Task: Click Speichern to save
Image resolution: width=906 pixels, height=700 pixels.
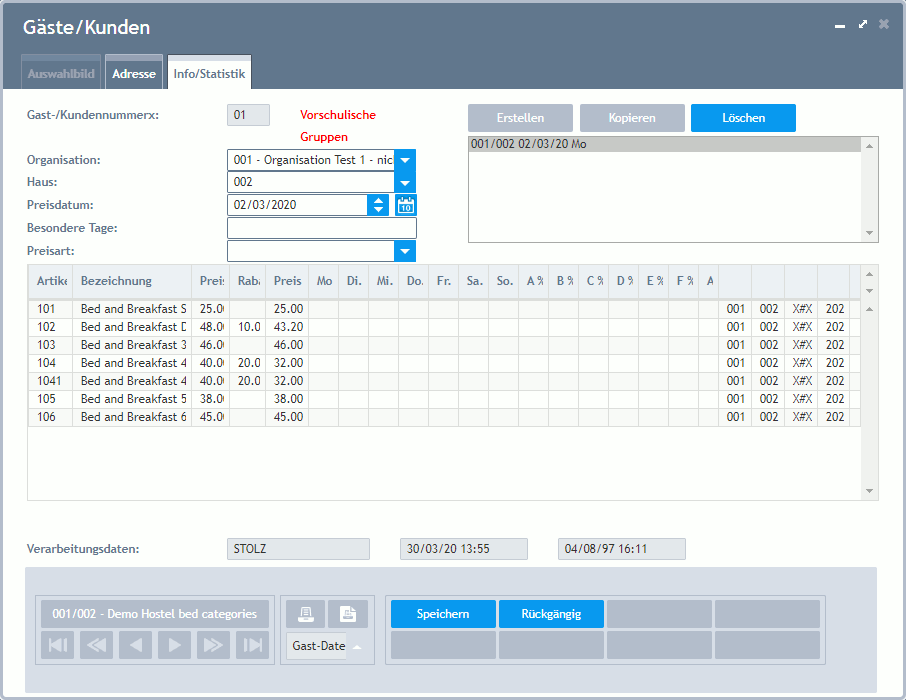Action: click(443, 614)
